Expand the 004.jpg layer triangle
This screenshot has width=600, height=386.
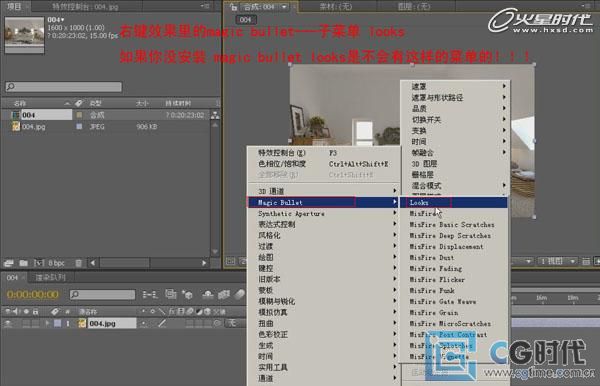click(x=47, y=323)
